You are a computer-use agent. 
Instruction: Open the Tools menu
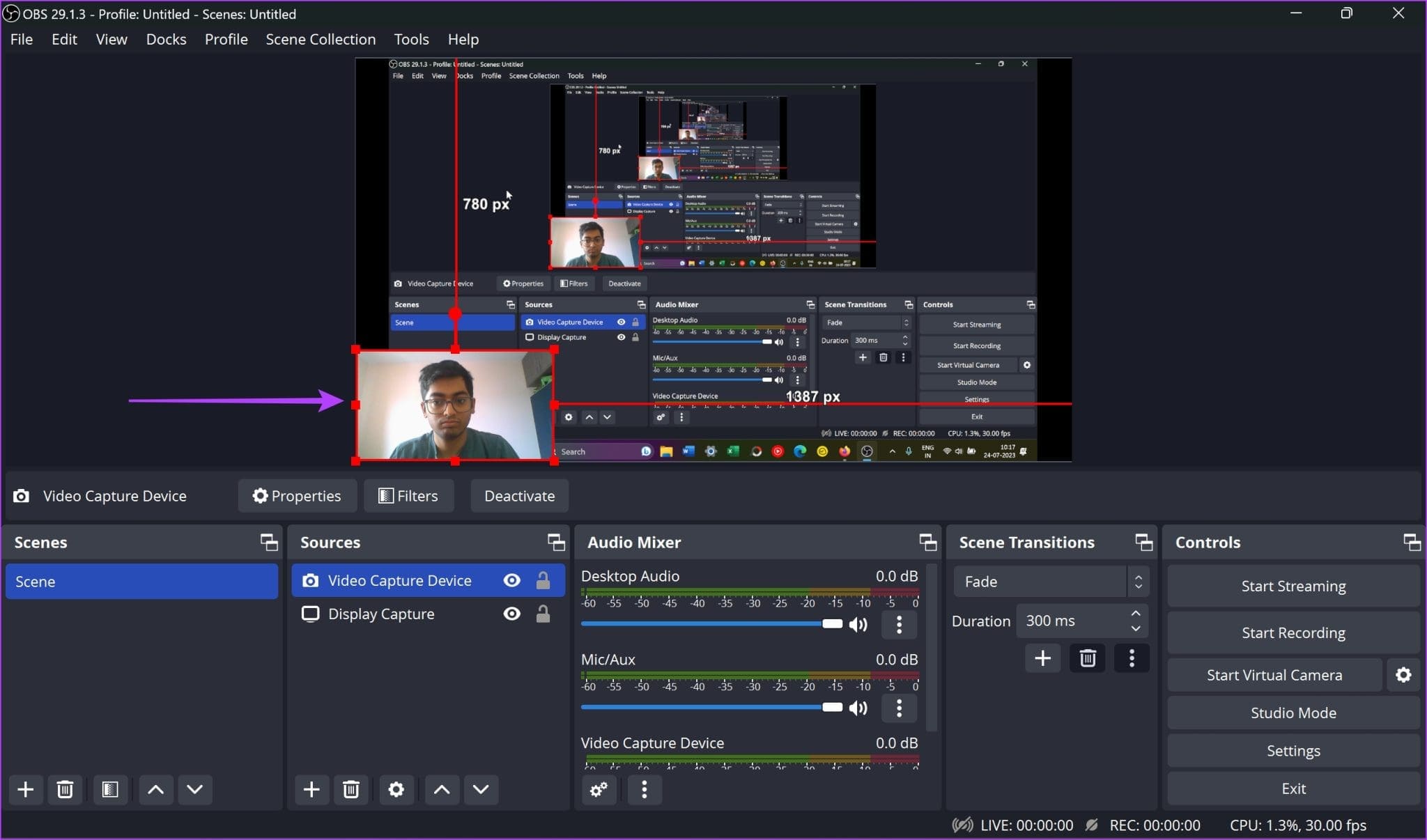[x=410, y=40]
